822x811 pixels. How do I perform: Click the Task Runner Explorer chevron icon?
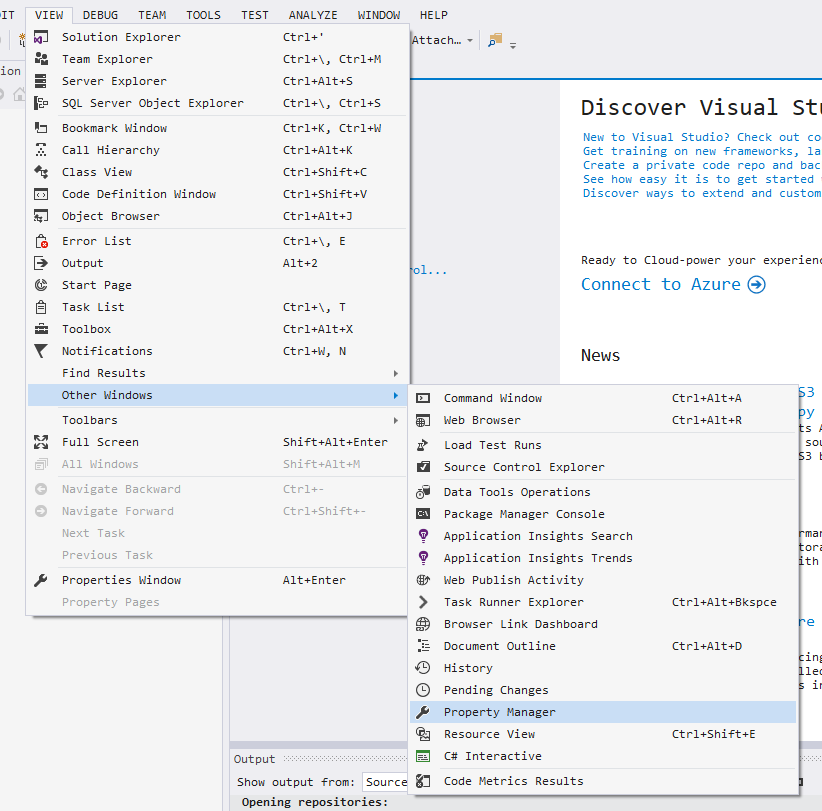click(423, 603)
